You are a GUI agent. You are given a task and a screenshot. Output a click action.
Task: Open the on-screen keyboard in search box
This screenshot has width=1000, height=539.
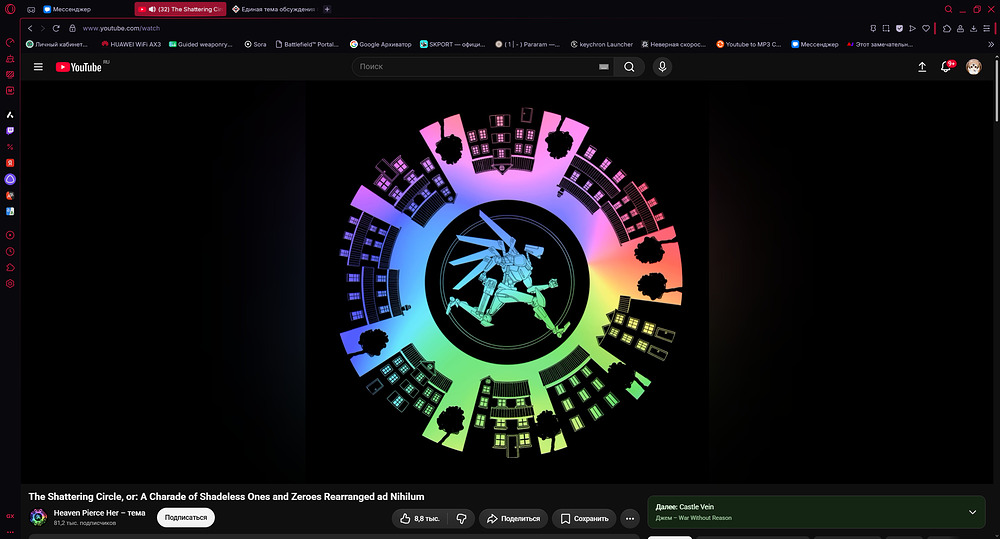603,67
